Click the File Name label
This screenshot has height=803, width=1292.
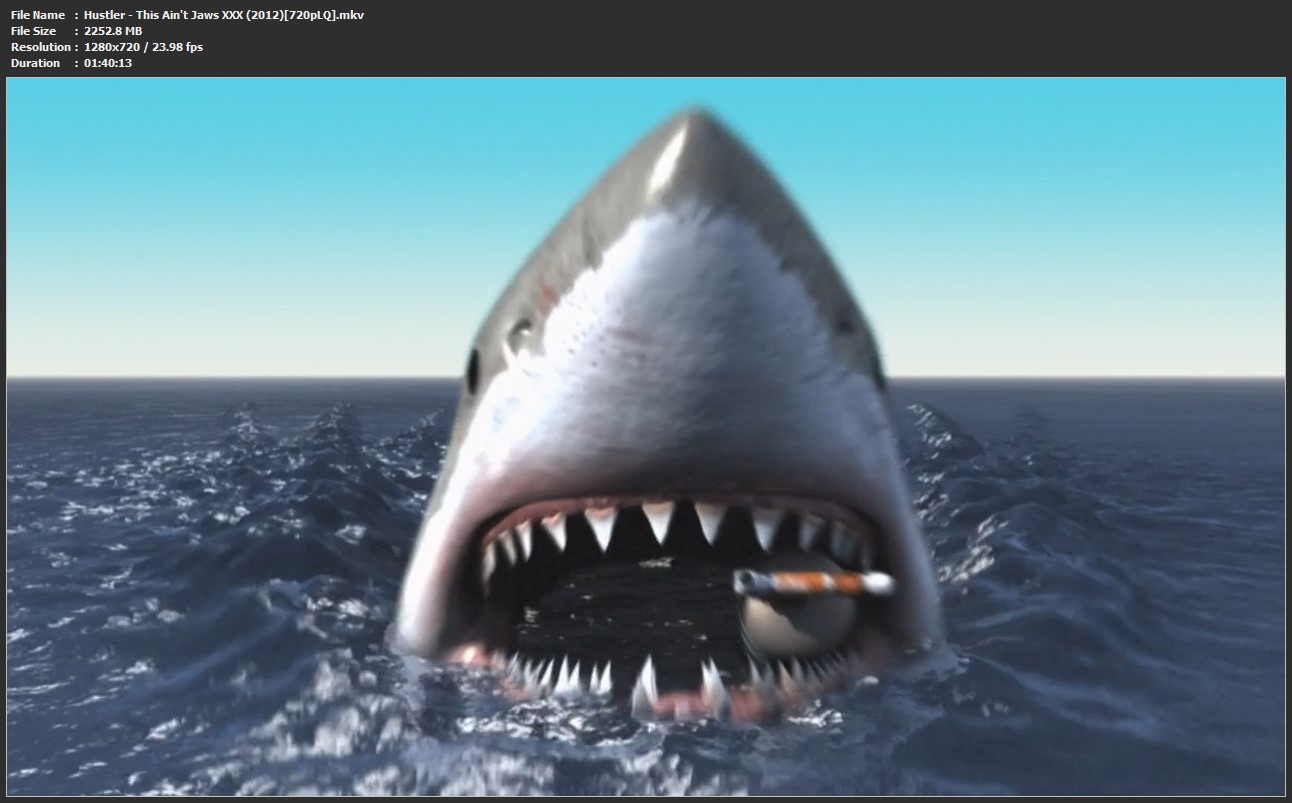37,15
